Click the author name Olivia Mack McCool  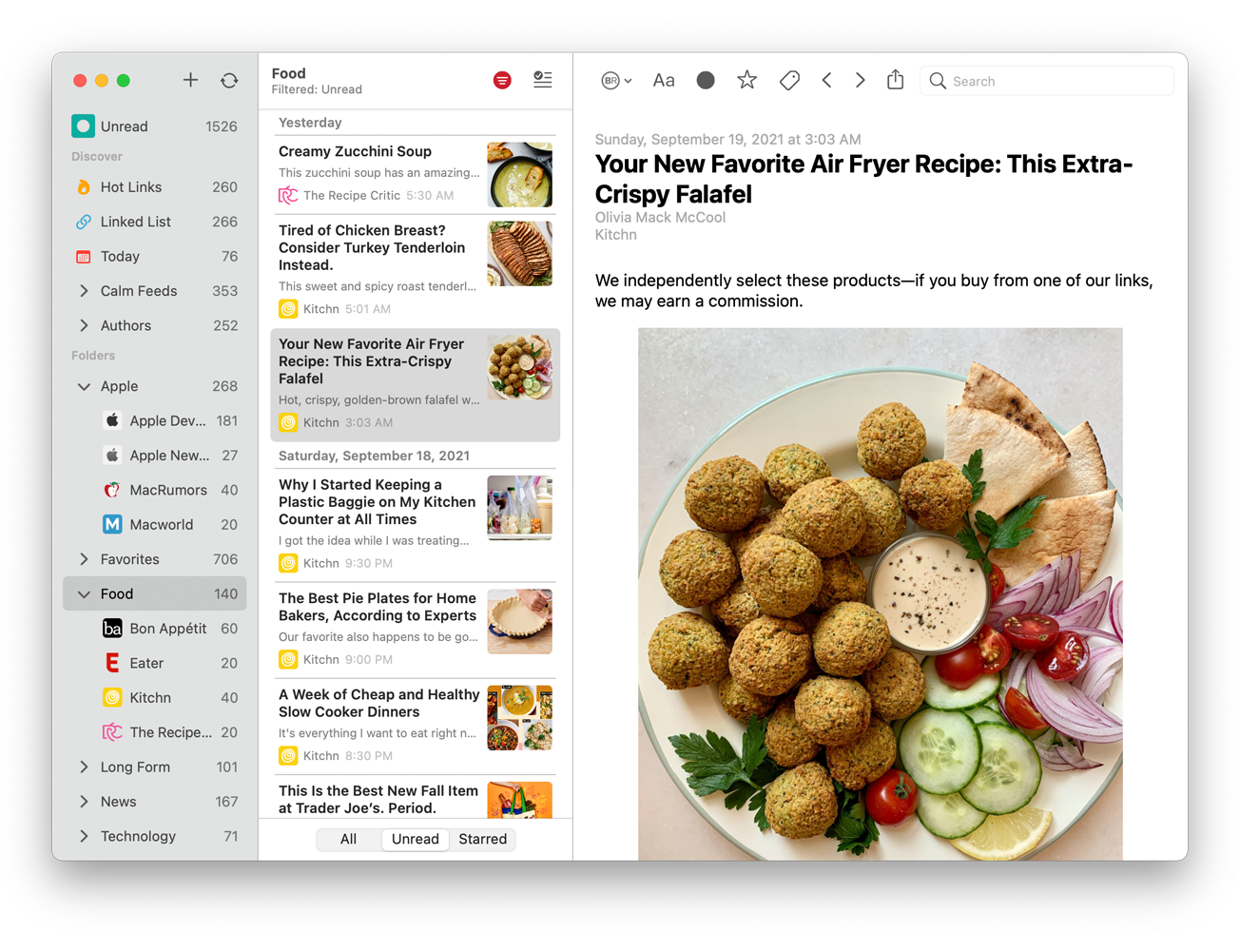click(660, 218)
